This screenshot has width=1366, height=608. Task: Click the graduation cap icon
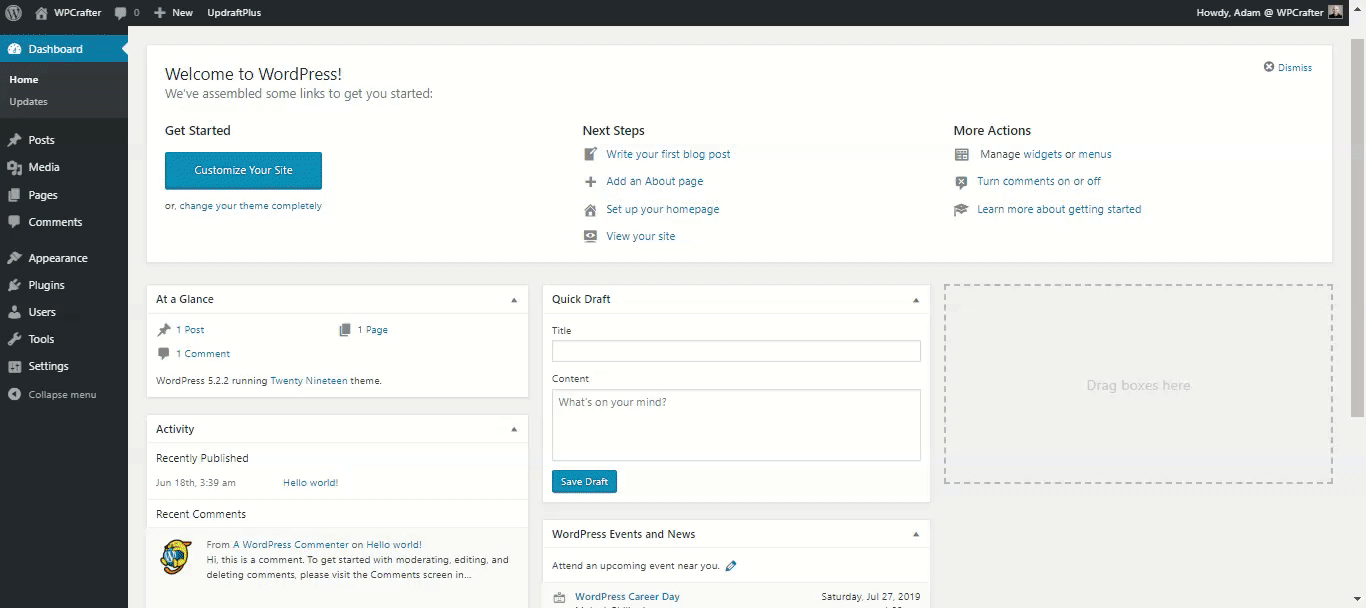[961, 210]
